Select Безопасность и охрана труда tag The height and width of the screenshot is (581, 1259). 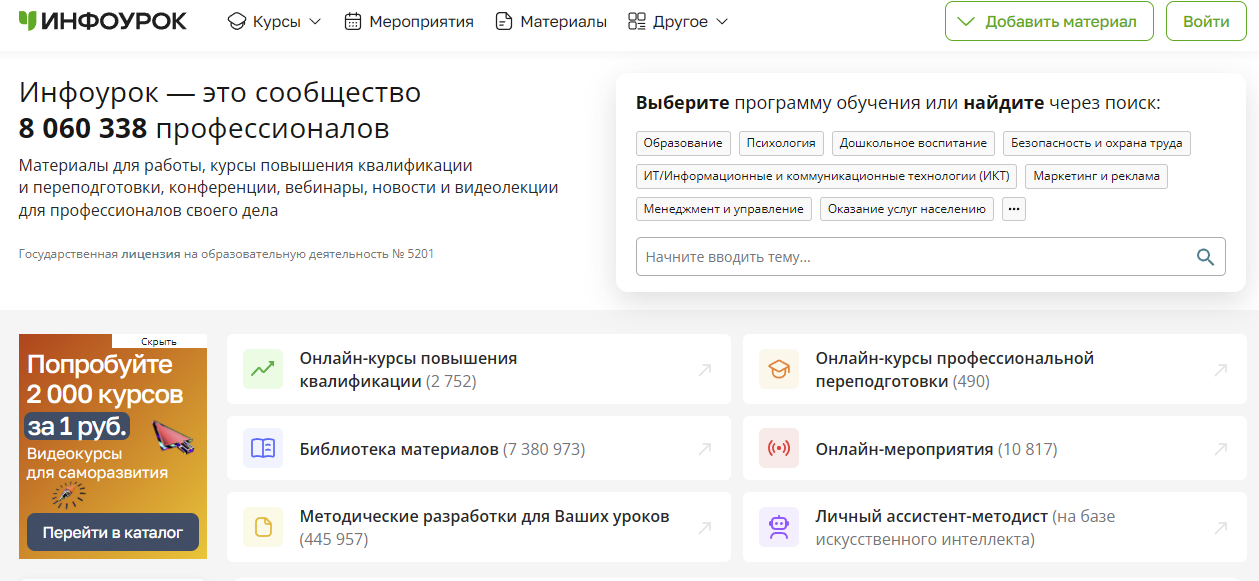pos(1097,143)
